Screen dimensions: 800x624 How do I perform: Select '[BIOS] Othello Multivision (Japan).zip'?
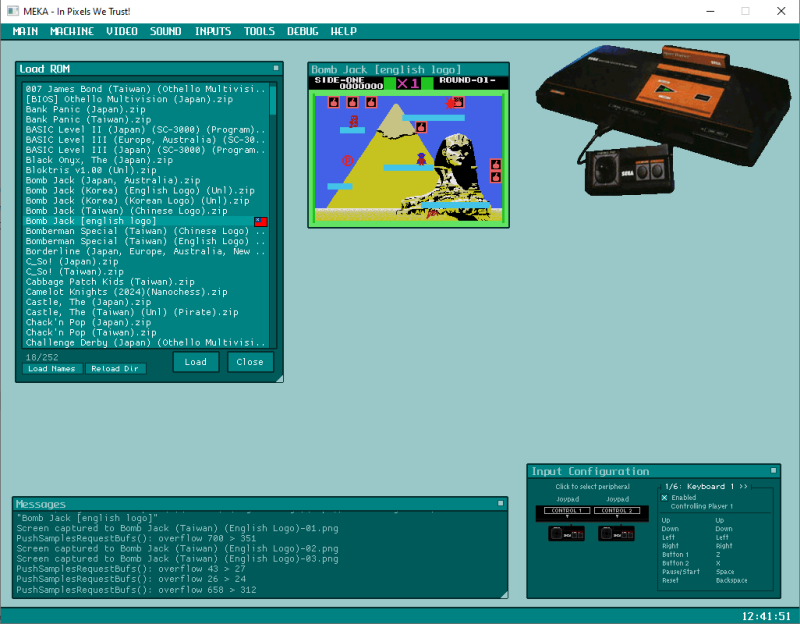pos(146,99)
